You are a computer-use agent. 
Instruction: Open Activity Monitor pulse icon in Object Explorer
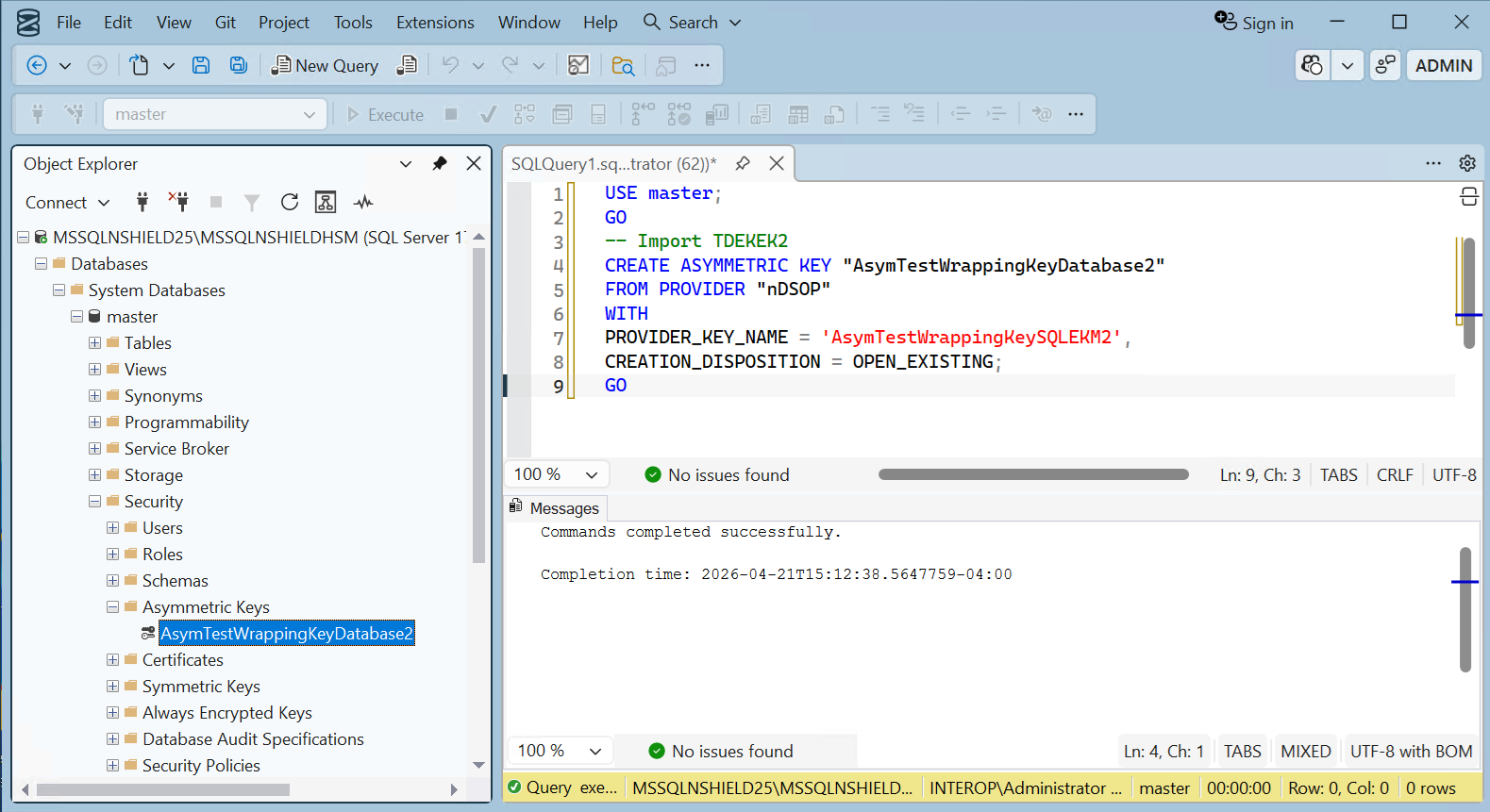(363, 202)
